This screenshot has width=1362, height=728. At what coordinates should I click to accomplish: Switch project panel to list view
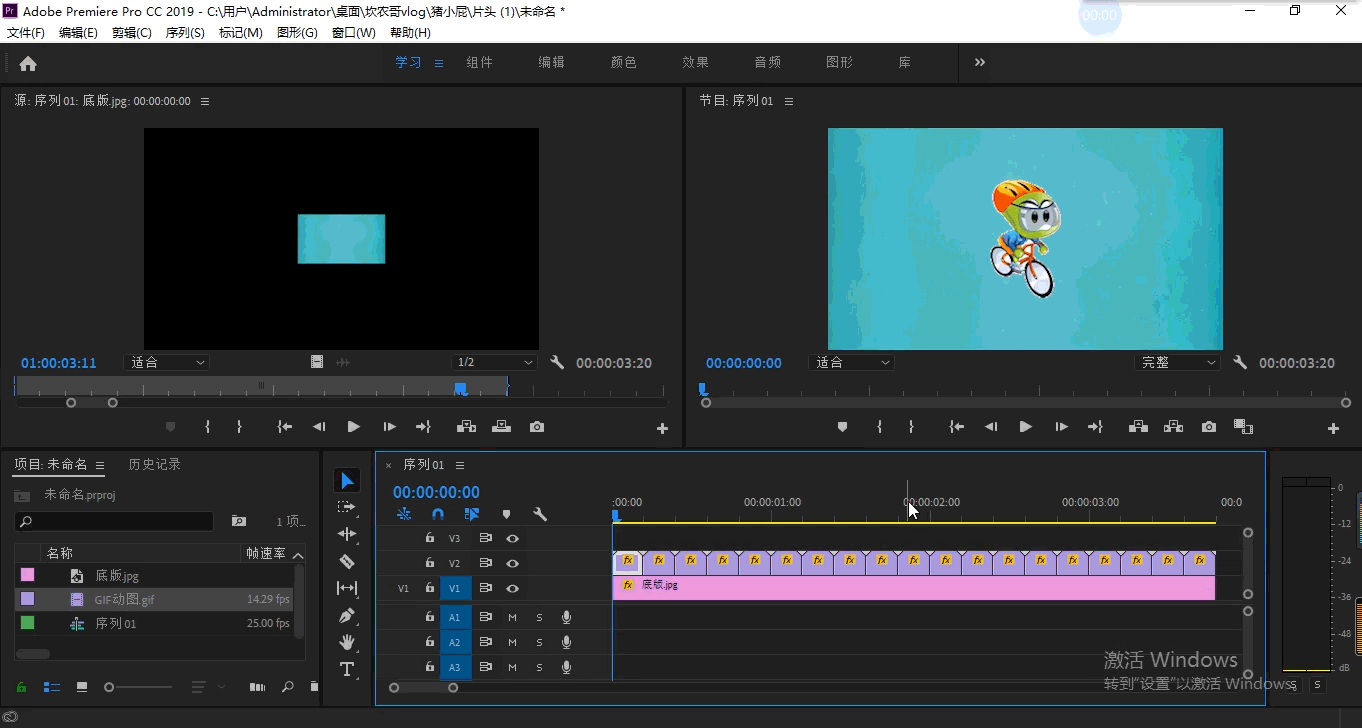tap(52, 687)
